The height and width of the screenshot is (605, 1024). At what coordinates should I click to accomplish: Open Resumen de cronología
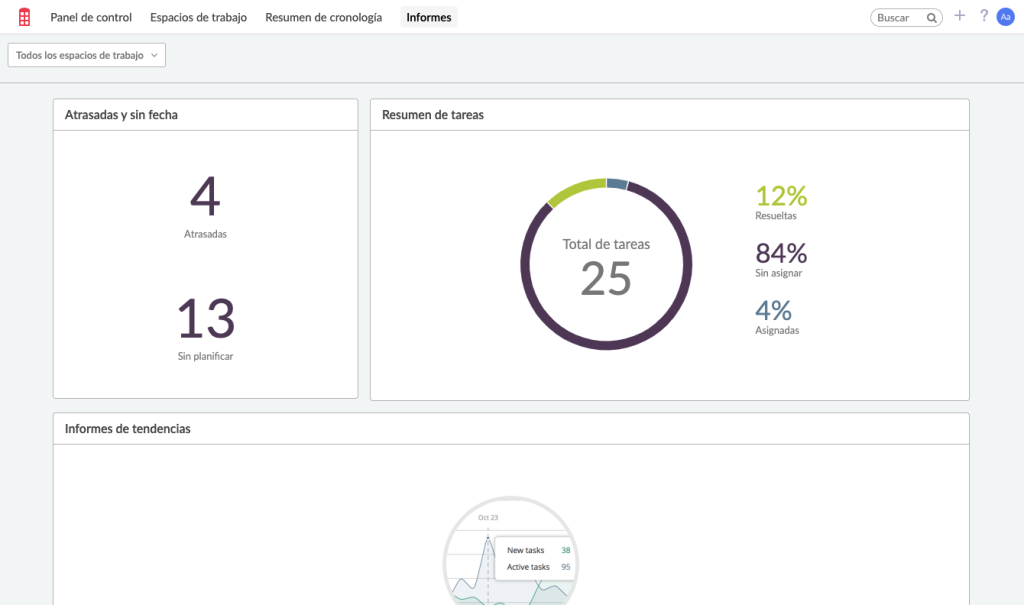click(324, 17)
